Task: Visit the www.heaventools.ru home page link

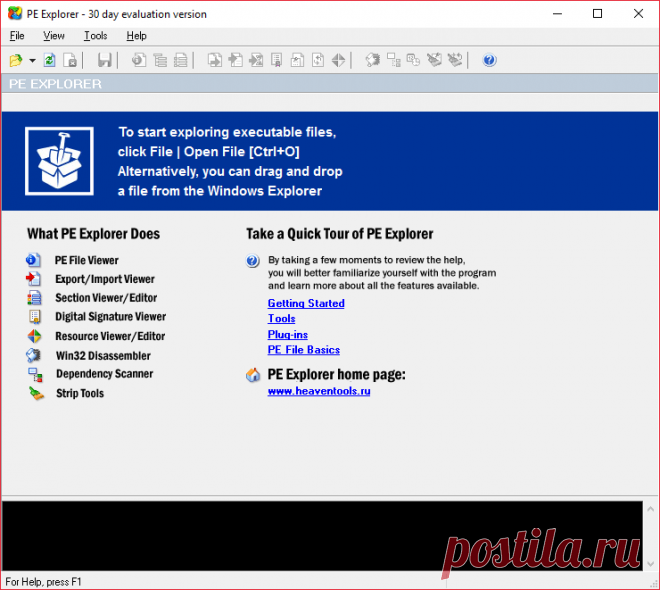Action: [319, 391]
